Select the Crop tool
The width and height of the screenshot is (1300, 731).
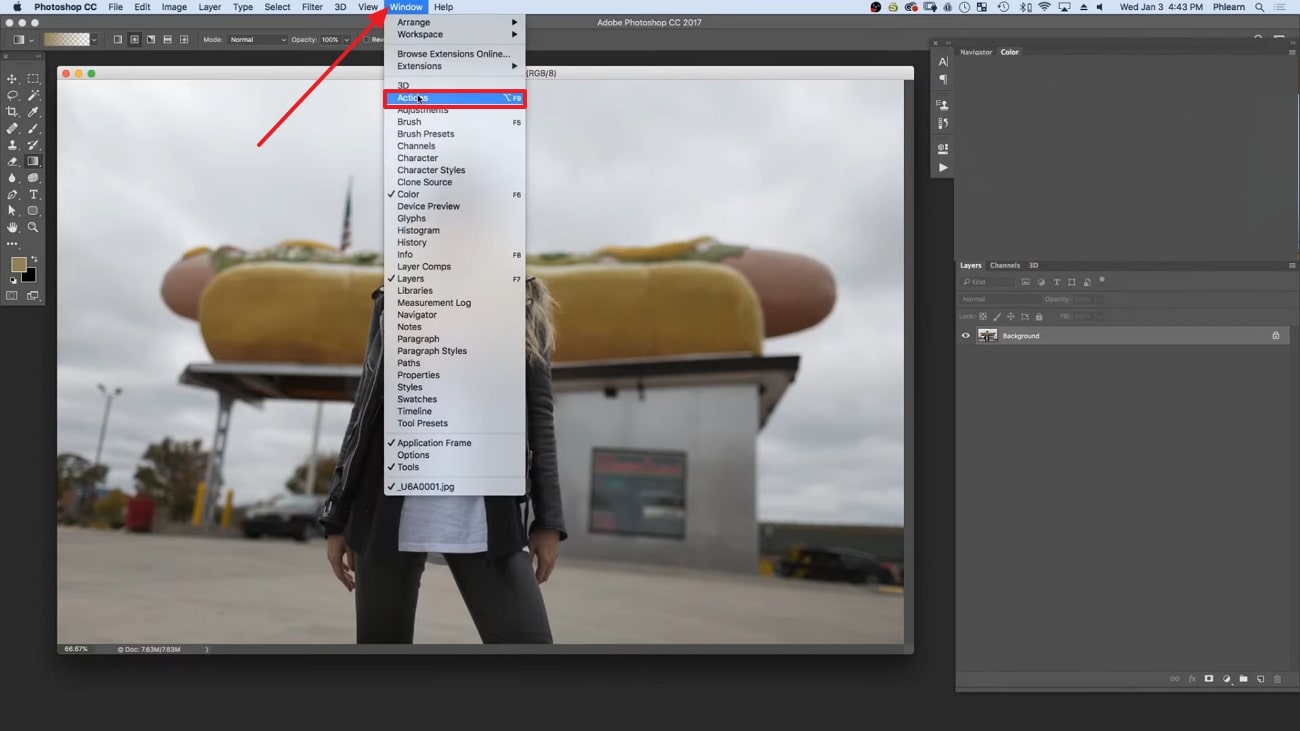[x=12, y=112]
